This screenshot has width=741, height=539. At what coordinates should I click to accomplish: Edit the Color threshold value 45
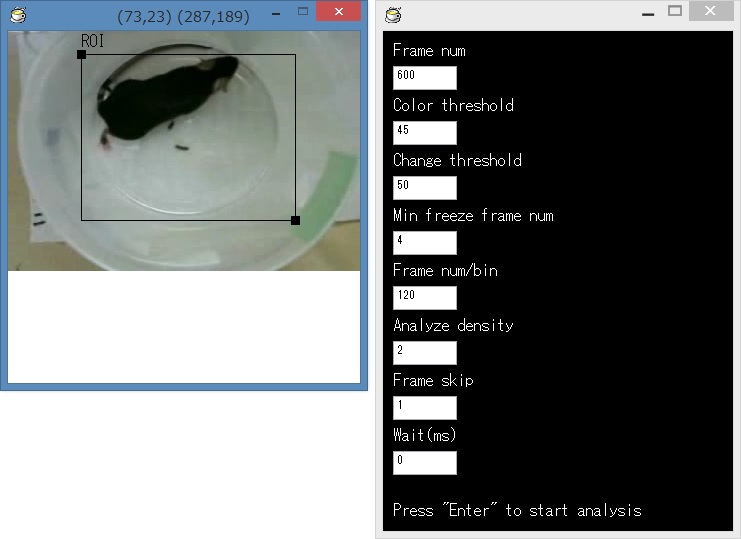[425, 133]
